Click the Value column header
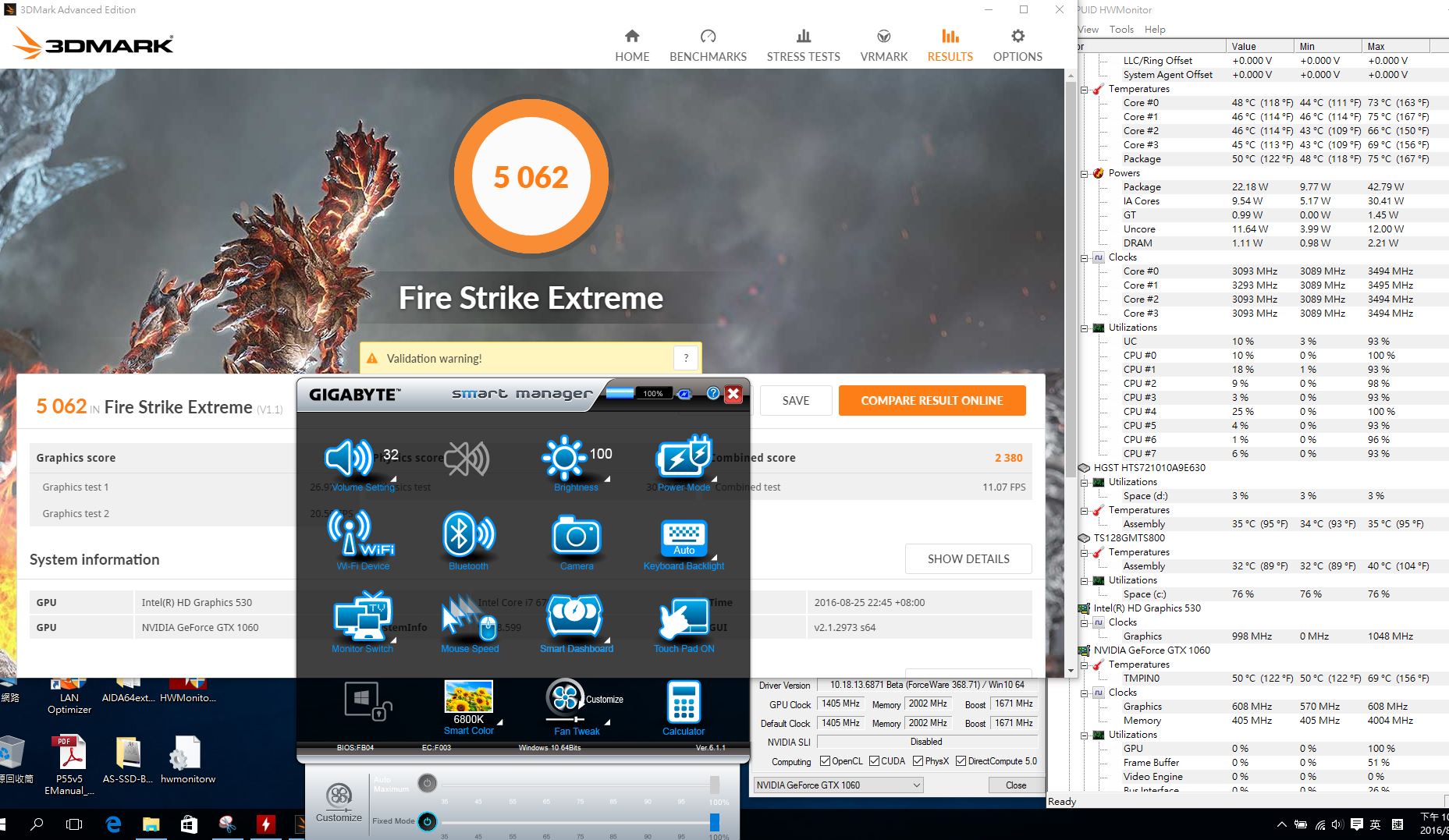Screen dimensions: 1449x840 pyautogui.click(x=1258, y=46)
